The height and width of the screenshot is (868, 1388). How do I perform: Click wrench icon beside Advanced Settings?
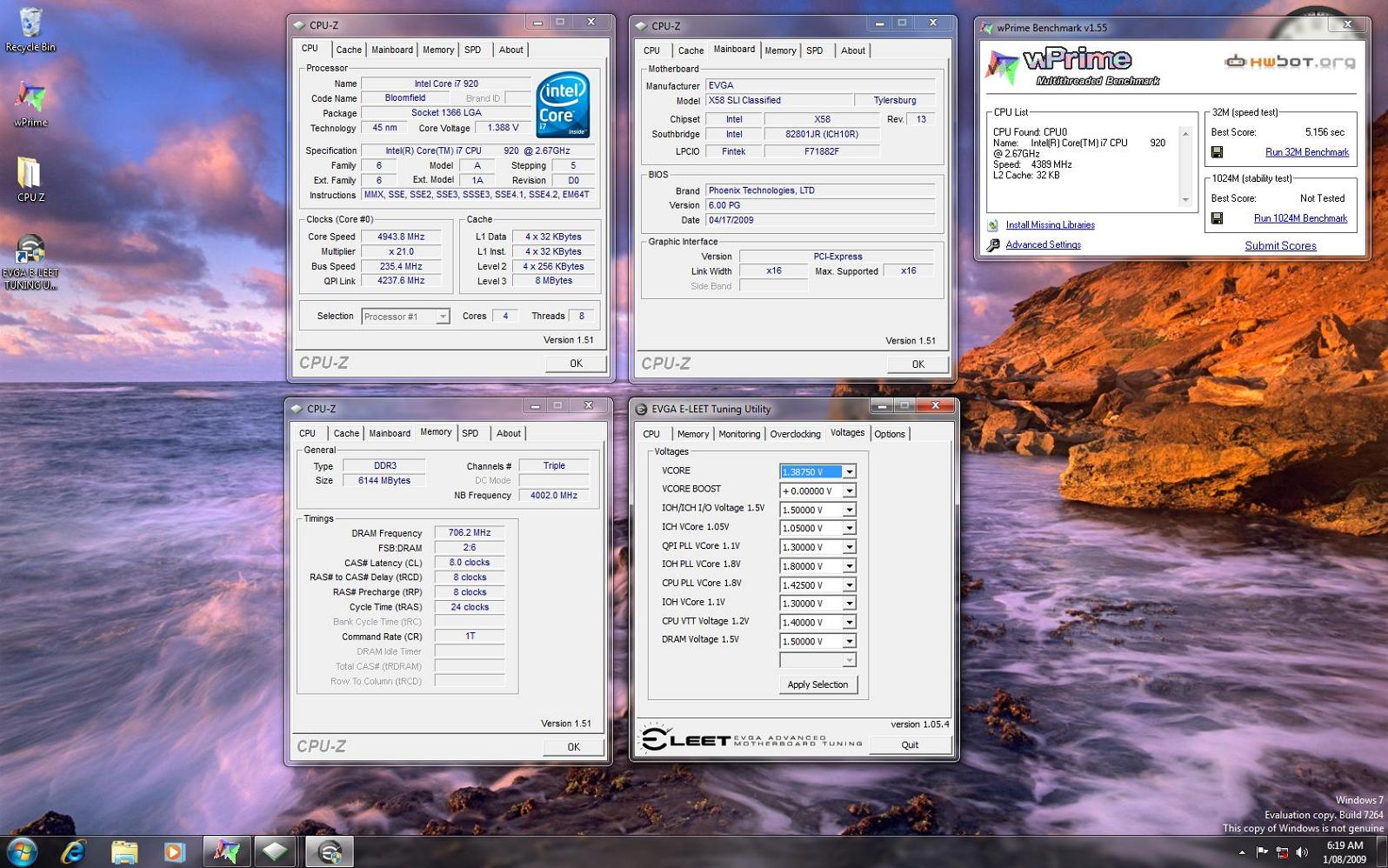[993, 245]
